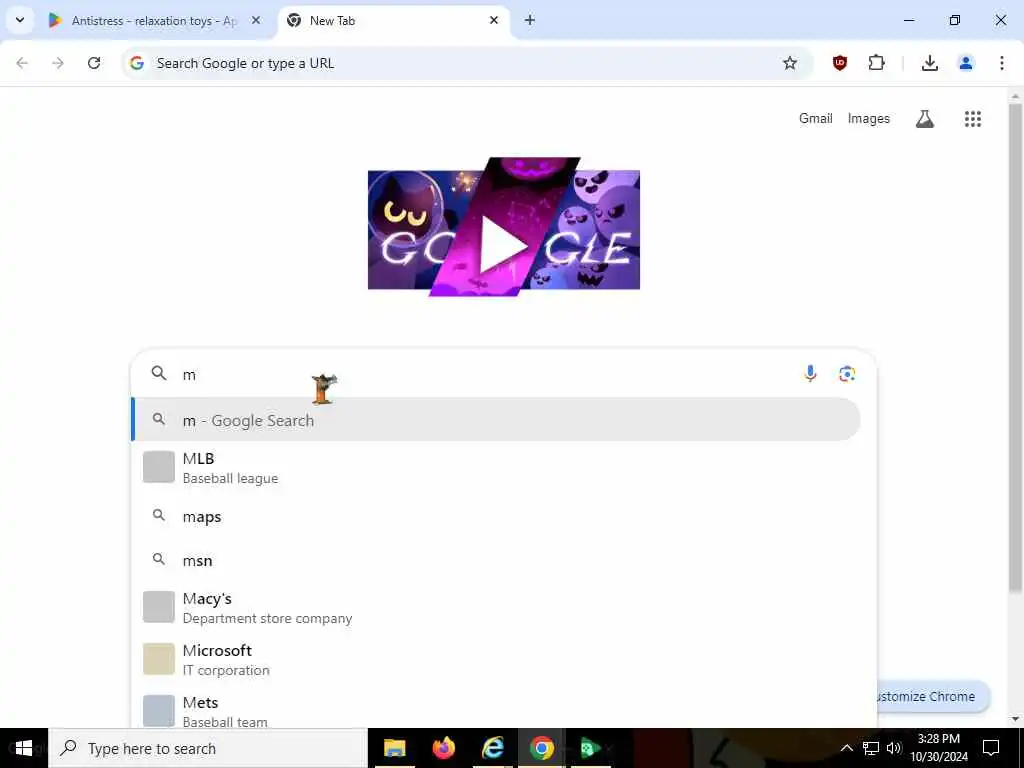This screenshot has width=1024, height=768.
Task: Open the Chrome profile avatar
Action: tap(965, 63)
